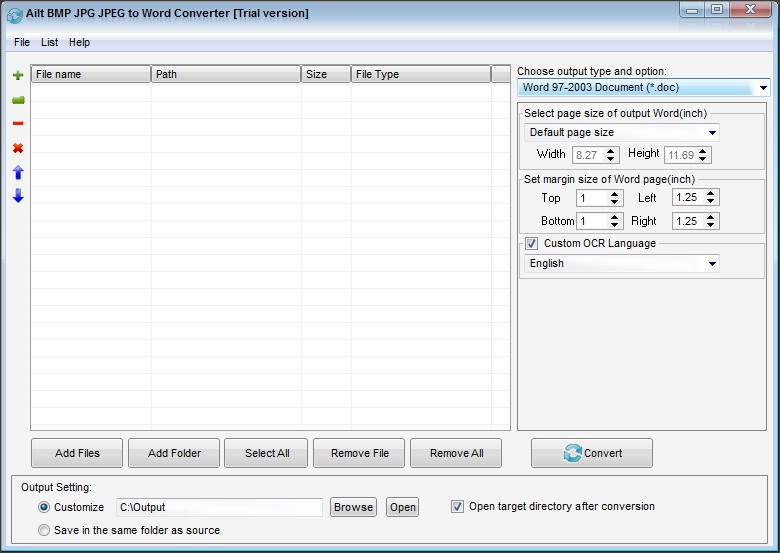The width and height of the screenshot is (780, 553).
Task: Increase the Bottom margin value
Action: pos(614,217)
